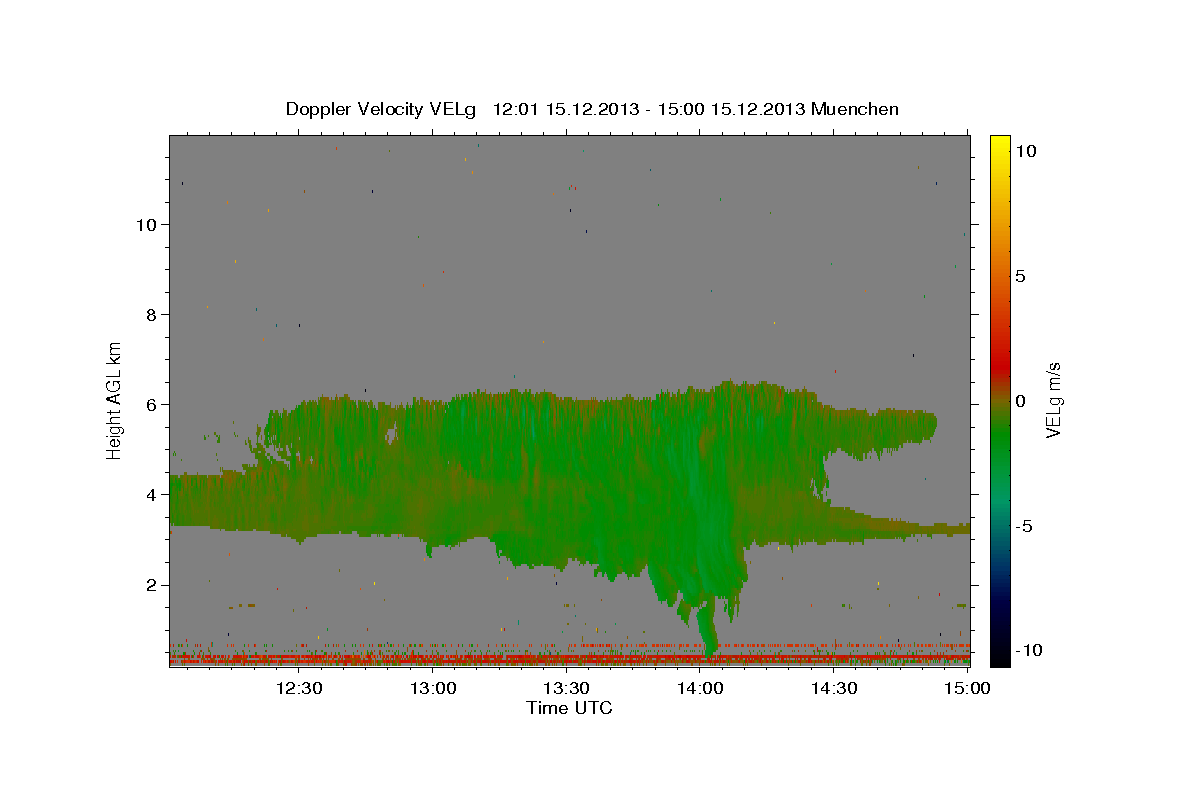Click the red ground clutter band at bottom
1200x800 pixels.
pyautogui.click(x=569, y=660)
